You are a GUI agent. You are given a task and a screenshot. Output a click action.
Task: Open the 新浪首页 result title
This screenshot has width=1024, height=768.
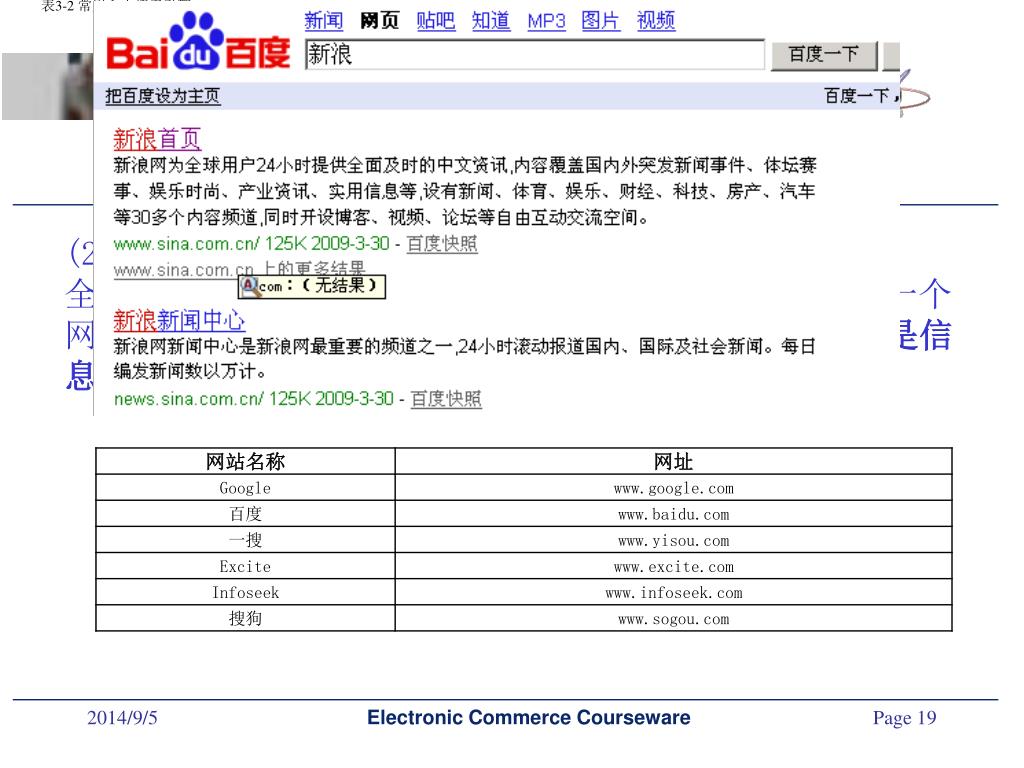[x=157, y=139]
